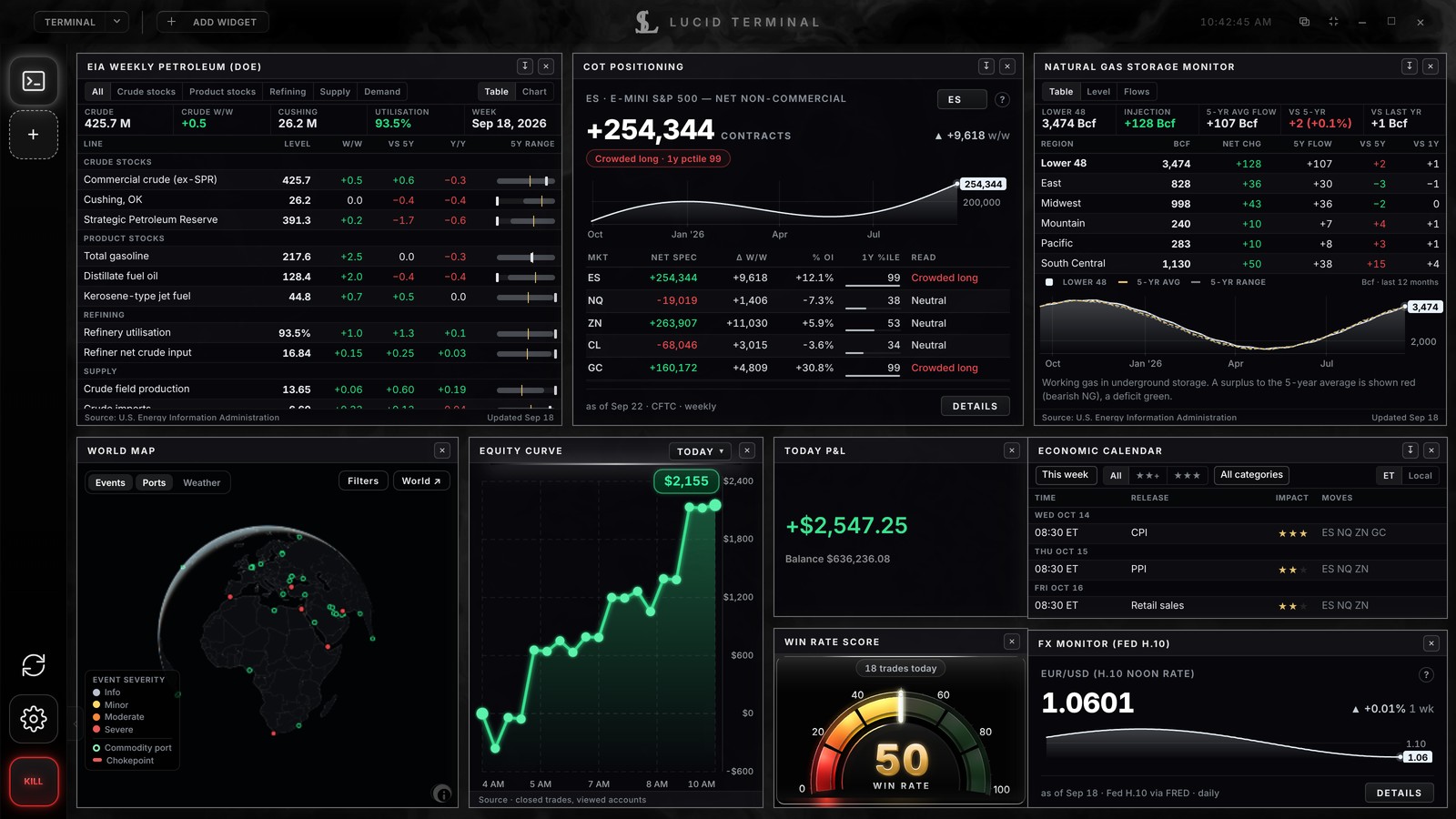Click the pin icon on Economic Calendar panel
This screenshot has height=819, width=1456.
click(1410, 450)
